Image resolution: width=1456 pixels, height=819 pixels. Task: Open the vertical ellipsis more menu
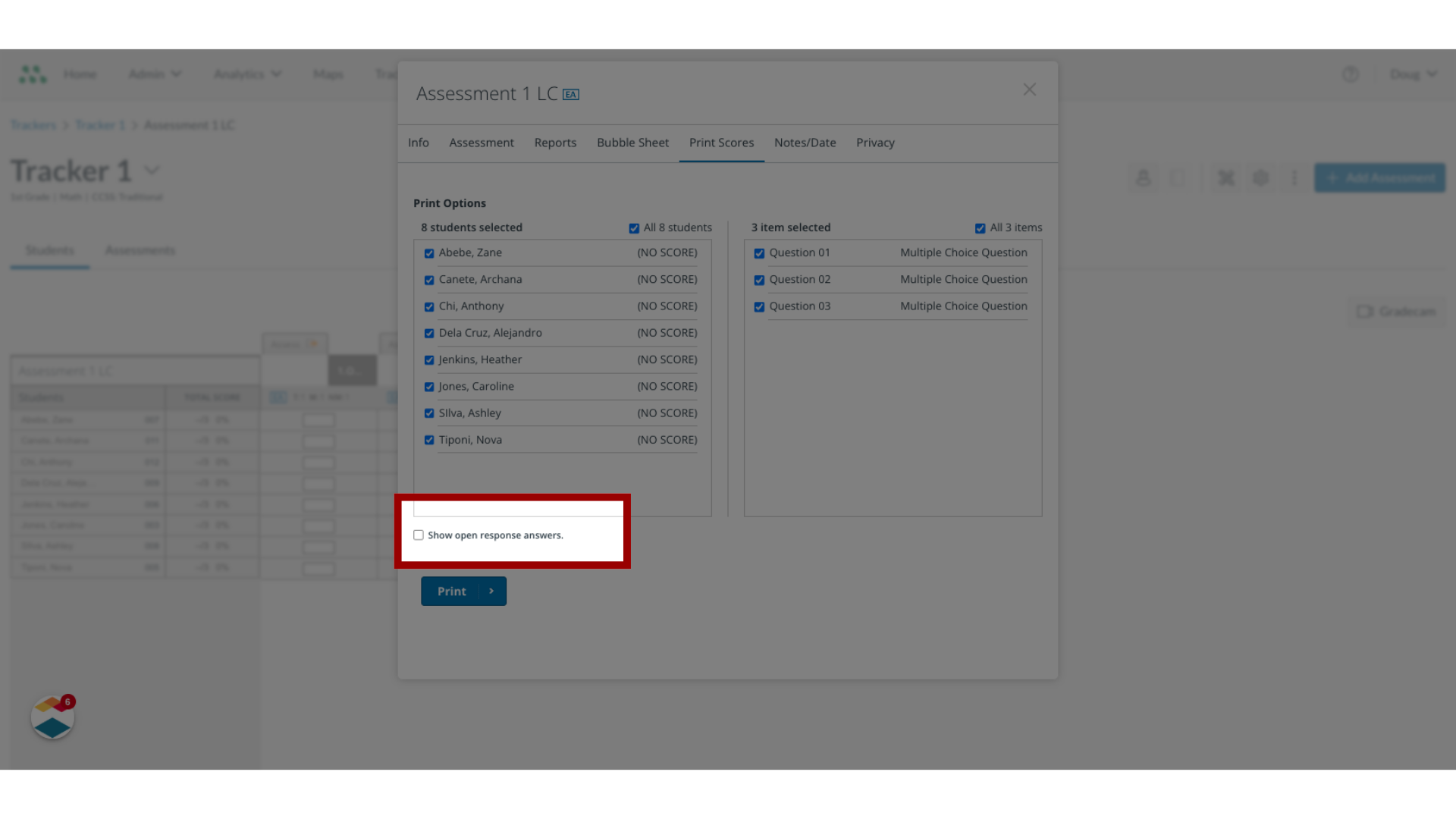tap(1294, 178)
